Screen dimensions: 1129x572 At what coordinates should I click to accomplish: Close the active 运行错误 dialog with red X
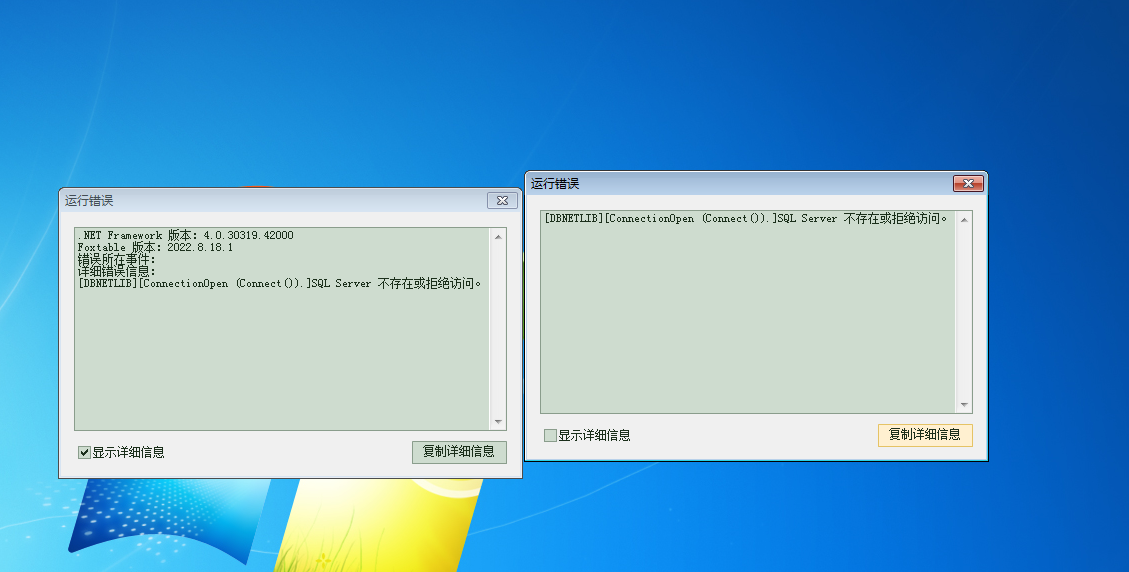(x=967, y=184)
